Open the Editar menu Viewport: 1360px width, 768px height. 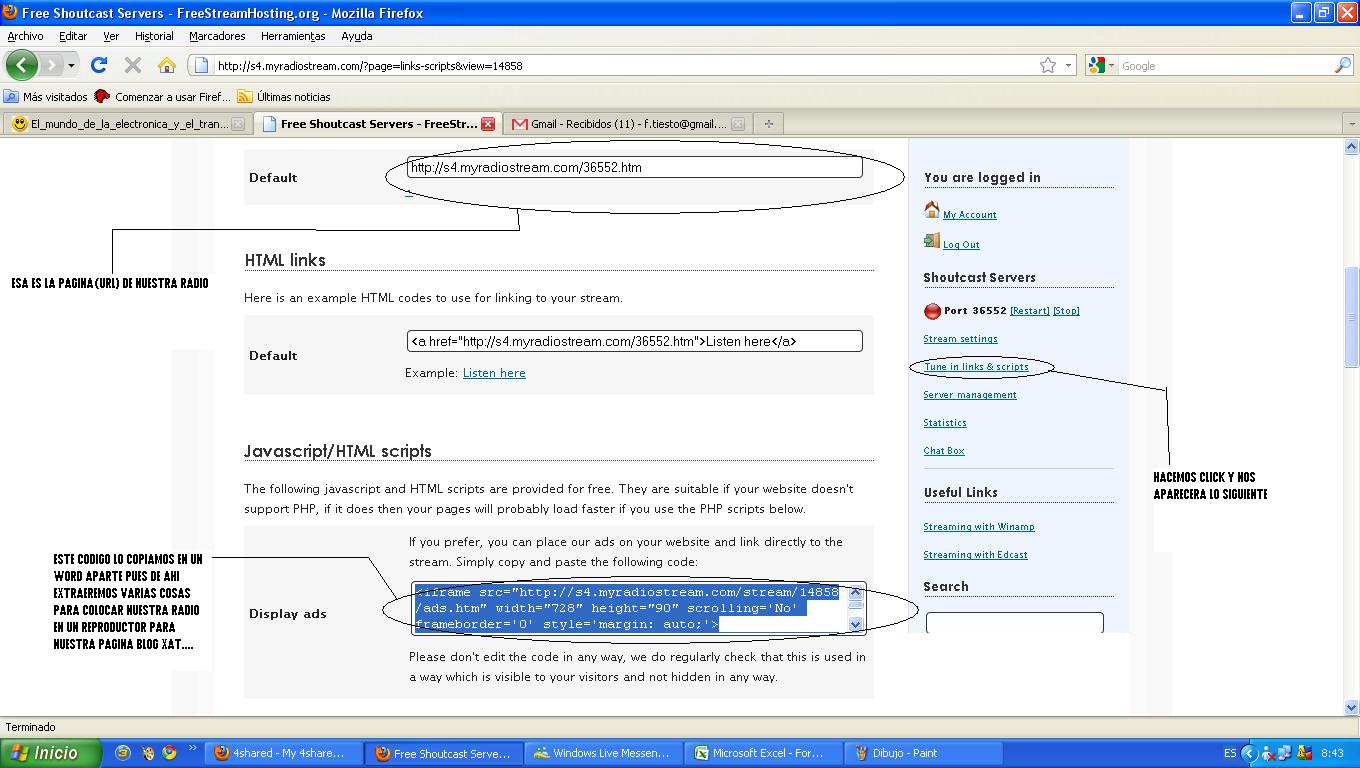coord(73,36)
